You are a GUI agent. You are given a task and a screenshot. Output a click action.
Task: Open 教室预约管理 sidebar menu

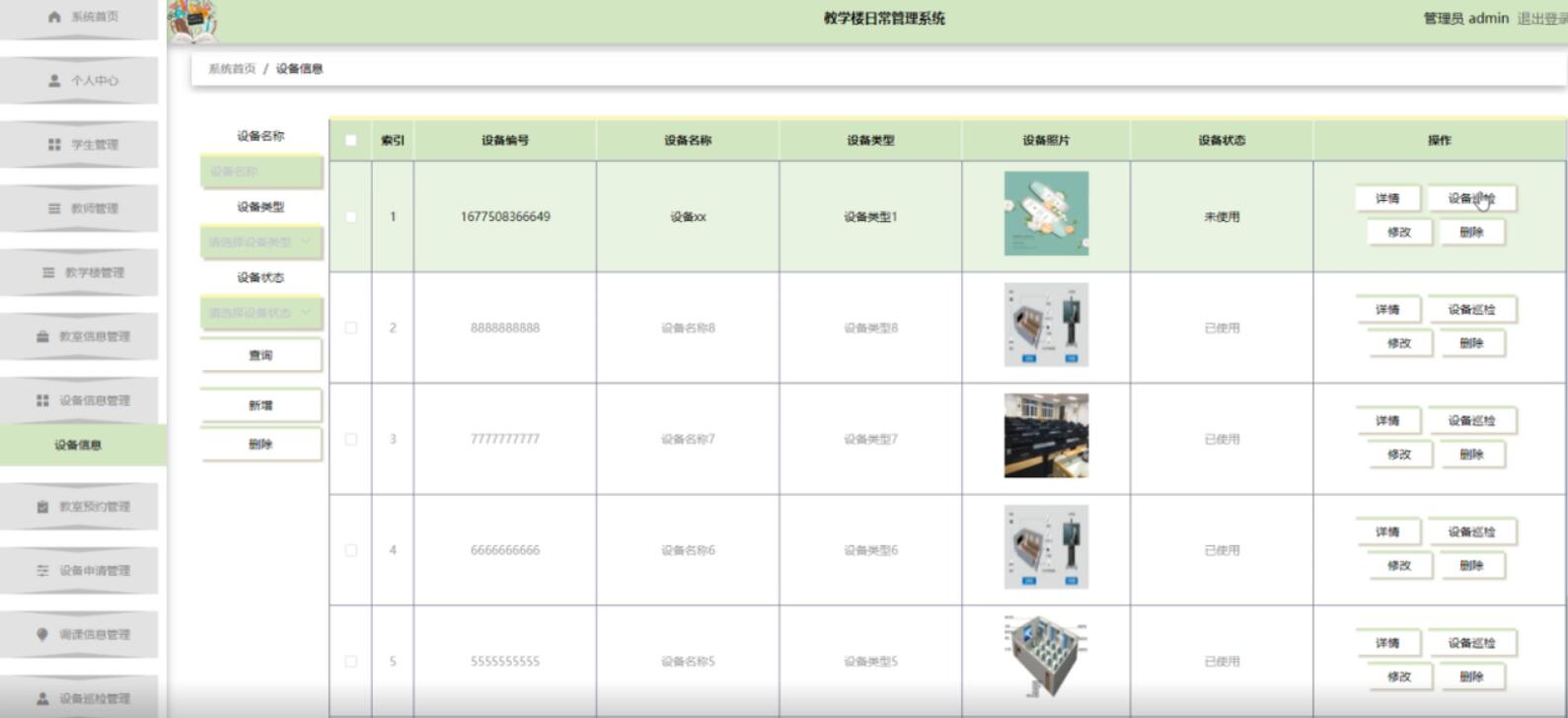coord(79,507)
